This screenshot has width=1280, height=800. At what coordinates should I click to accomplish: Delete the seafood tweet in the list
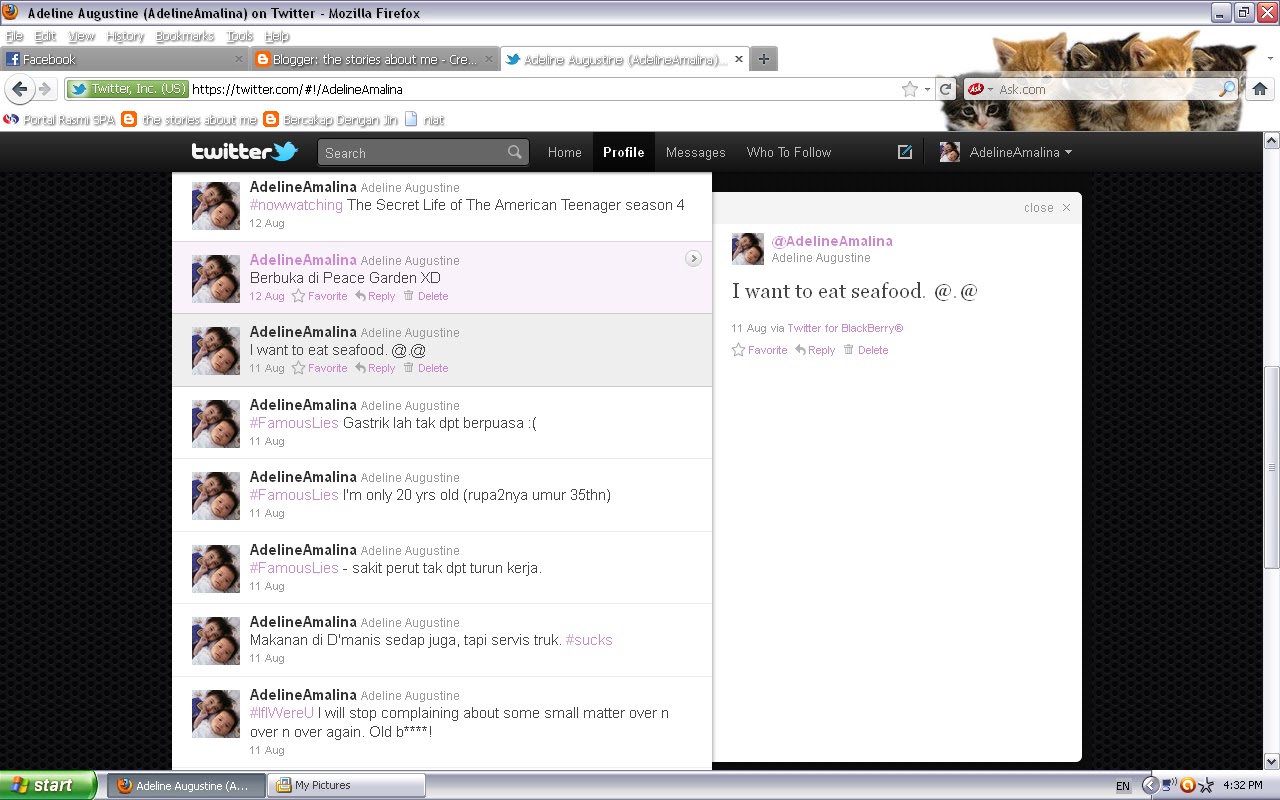(x=426, y=368)
